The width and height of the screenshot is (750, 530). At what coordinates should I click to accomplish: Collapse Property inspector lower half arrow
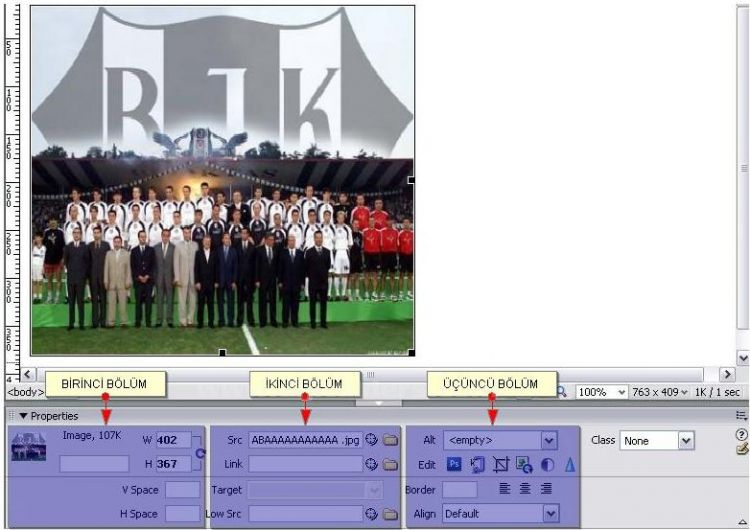click(x=742, y=522)
